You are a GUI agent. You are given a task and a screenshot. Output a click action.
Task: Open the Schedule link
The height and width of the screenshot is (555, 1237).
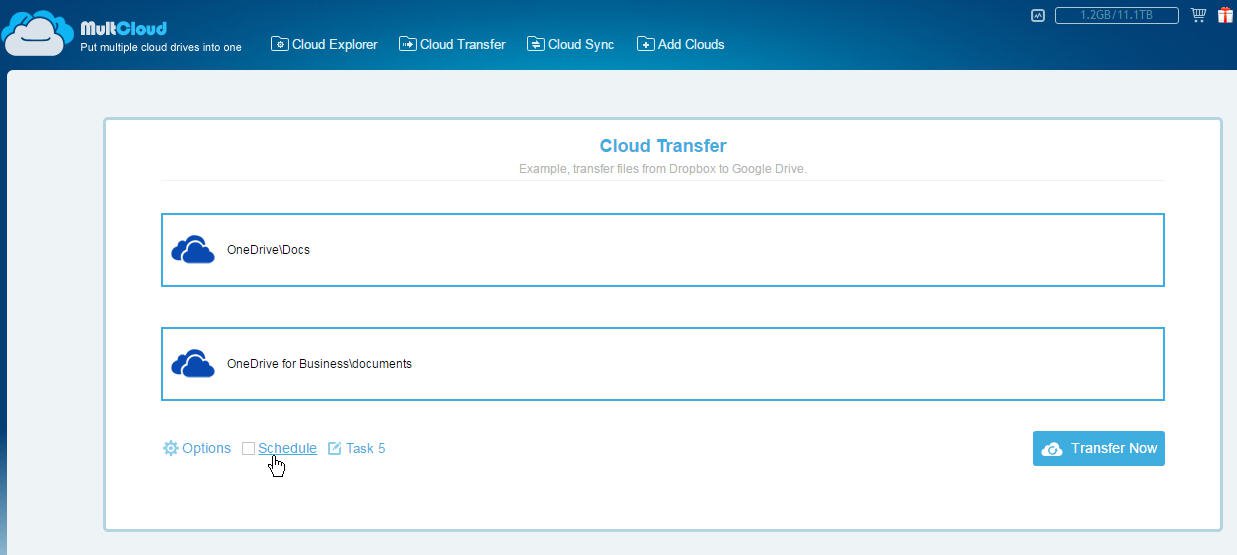287,448
